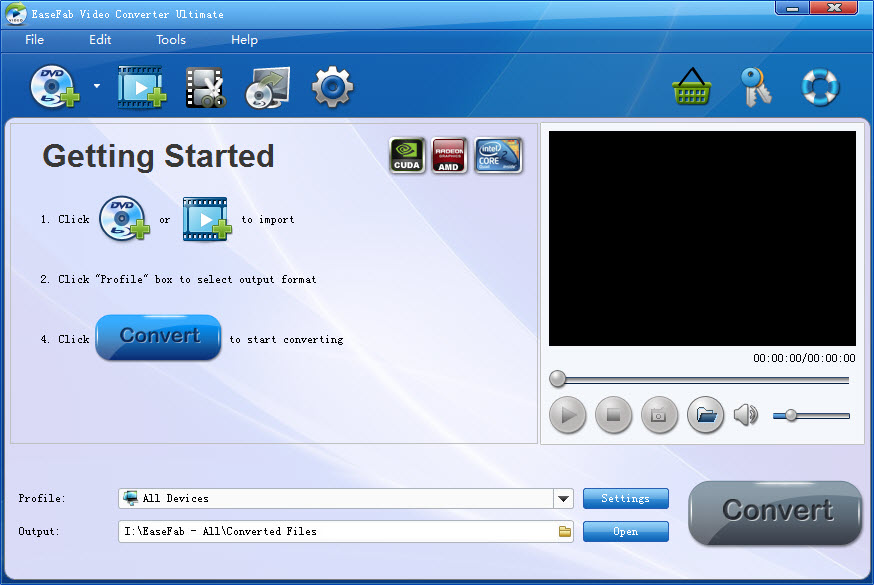Image resolution: width=874 pixels, height=585 pixels.
Task: Minimize the EaseFab window
Action: pos(792,8)
